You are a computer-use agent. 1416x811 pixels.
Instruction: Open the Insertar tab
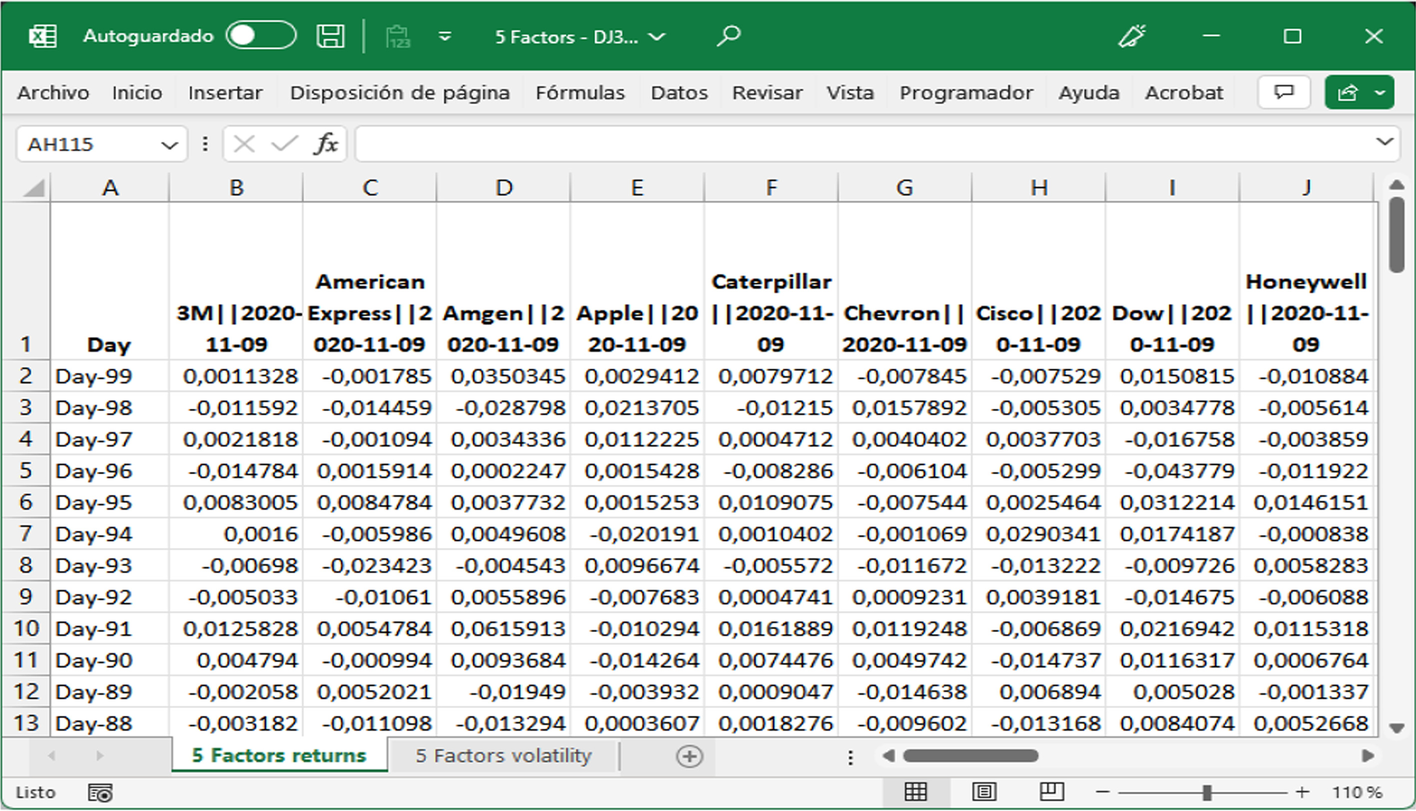tap(225, 93)
